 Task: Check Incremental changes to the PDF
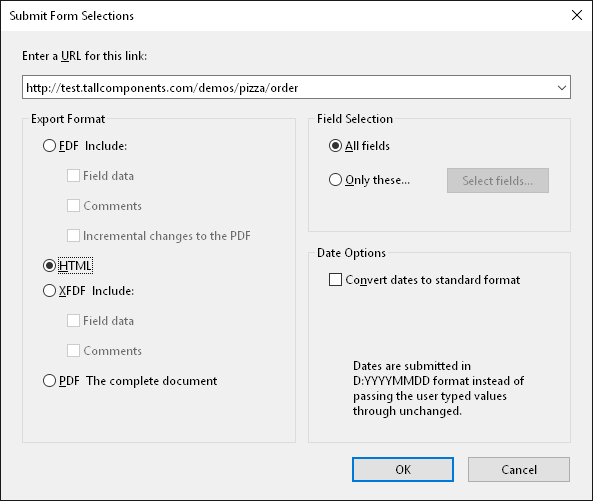[73, 235]
